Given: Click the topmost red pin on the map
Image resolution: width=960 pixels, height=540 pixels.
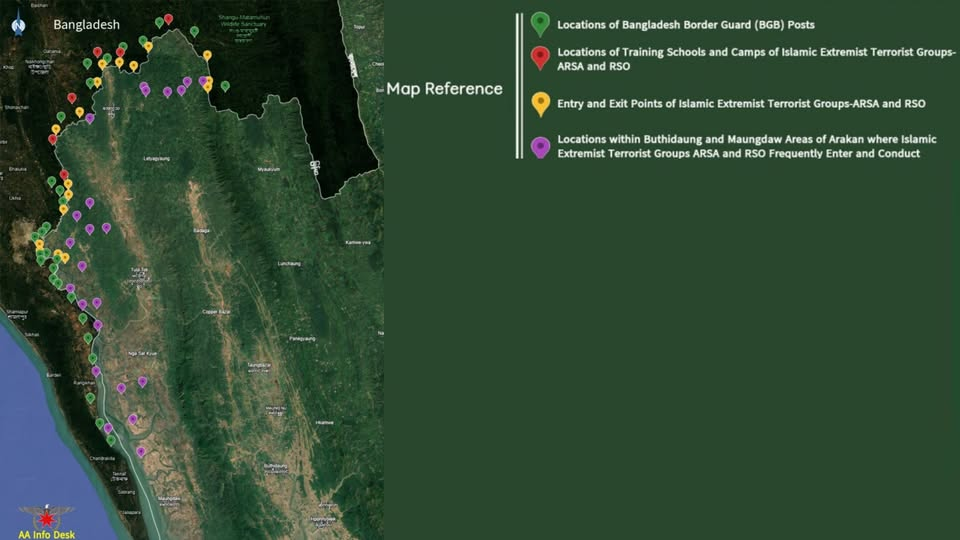Looking at the screenshot, I should coord(168,19).
